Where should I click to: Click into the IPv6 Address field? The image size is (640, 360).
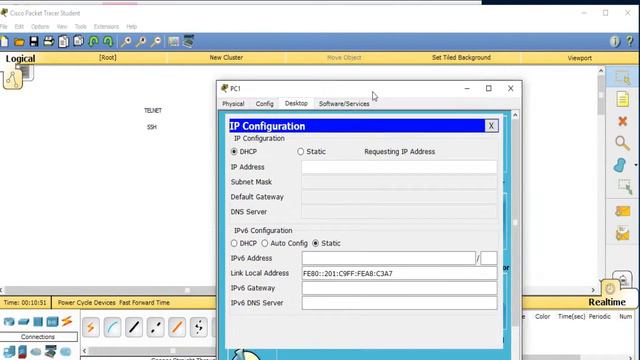(x=389, y=258)
